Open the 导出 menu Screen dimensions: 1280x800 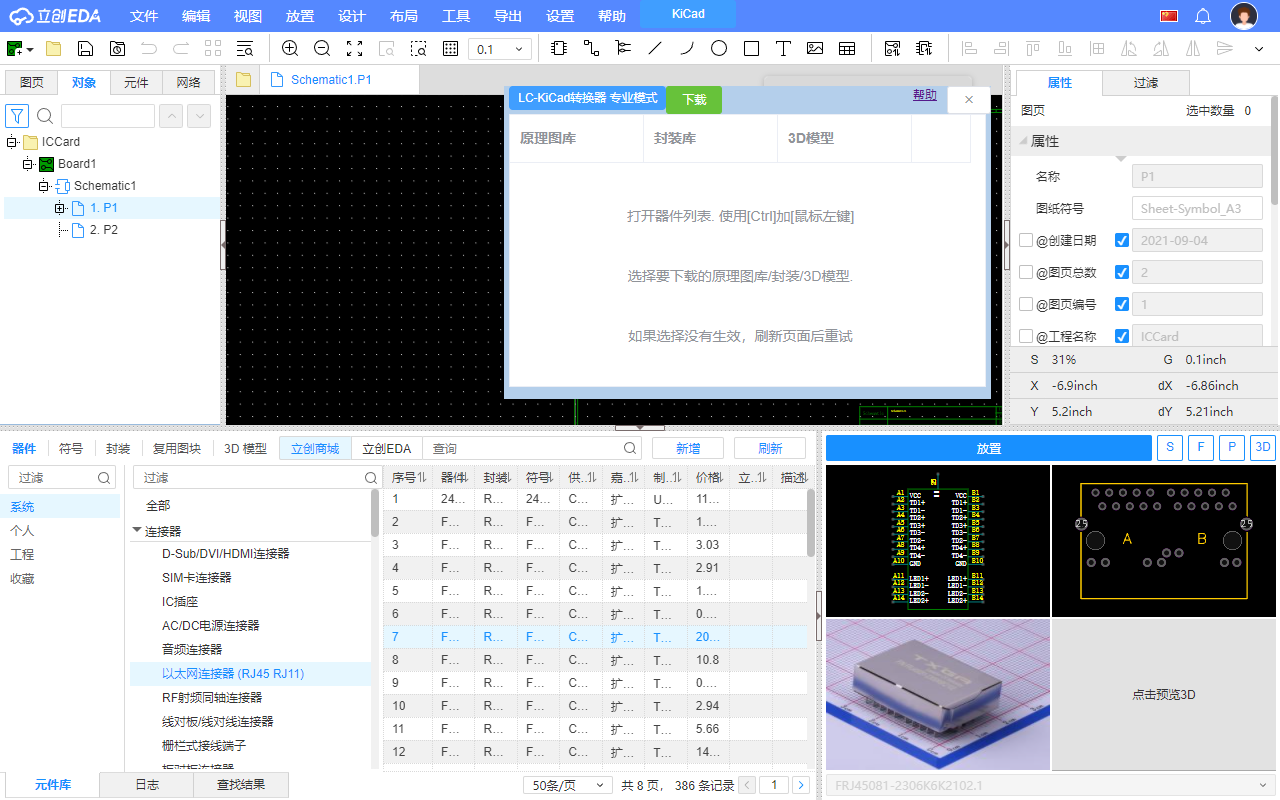pyautogui.click(x=508, y=16)
